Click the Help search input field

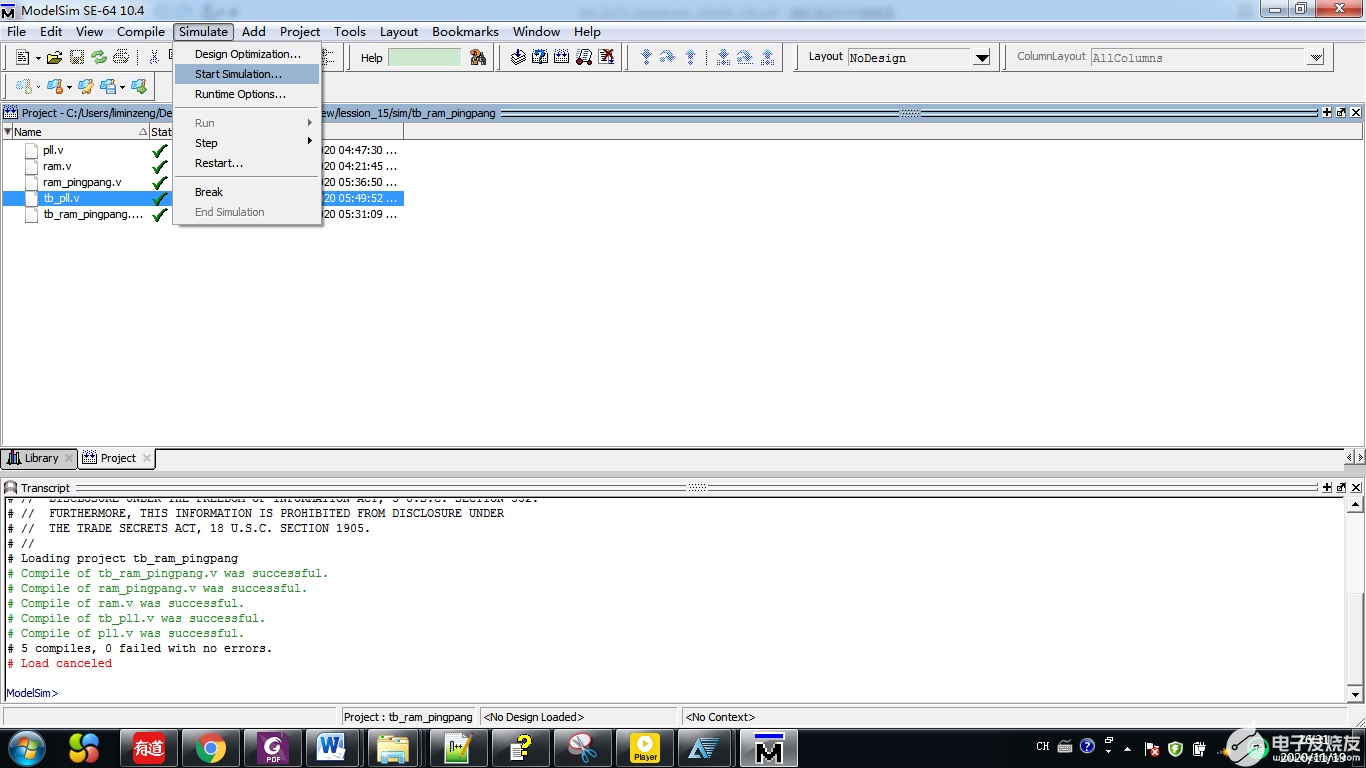point(424,58)
